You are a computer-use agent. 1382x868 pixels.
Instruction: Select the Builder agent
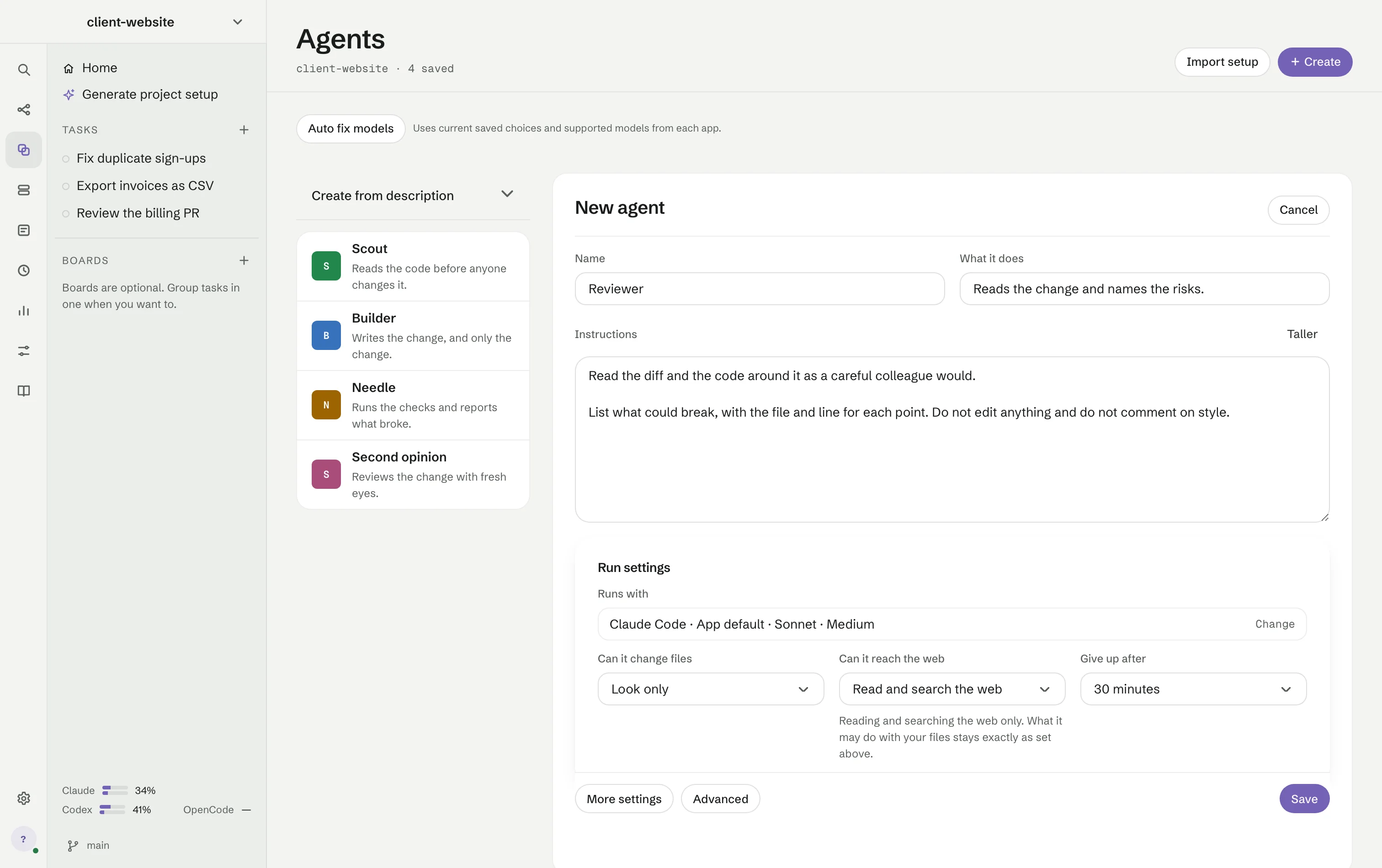413,336
